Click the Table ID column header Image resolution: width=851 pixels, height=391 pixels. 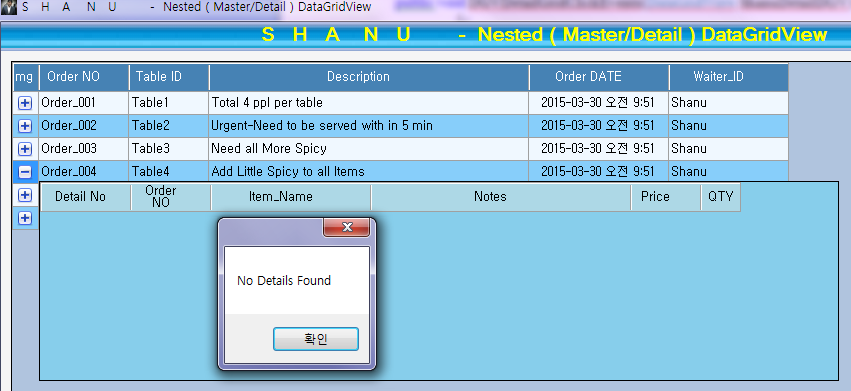pyautogui.click(x=169, y=77)
